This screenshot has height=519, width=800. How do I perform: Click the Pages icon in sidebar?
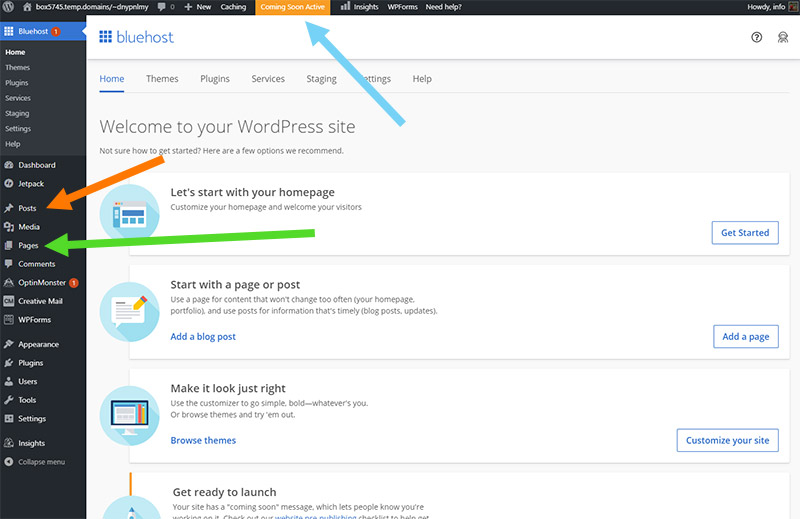9,245
